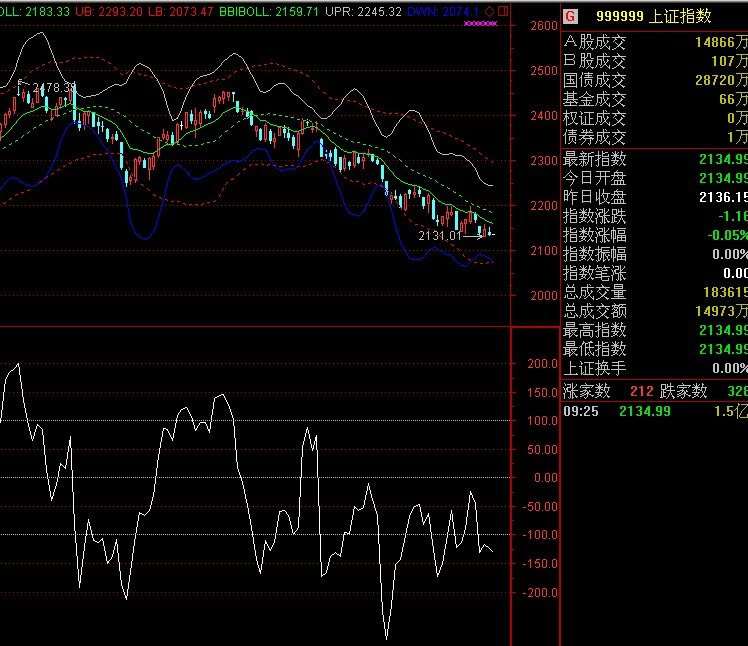Click the magenta cross marker row
Image resolution: width=748 pixels, height=646 pixels.
tap(481, 22)
